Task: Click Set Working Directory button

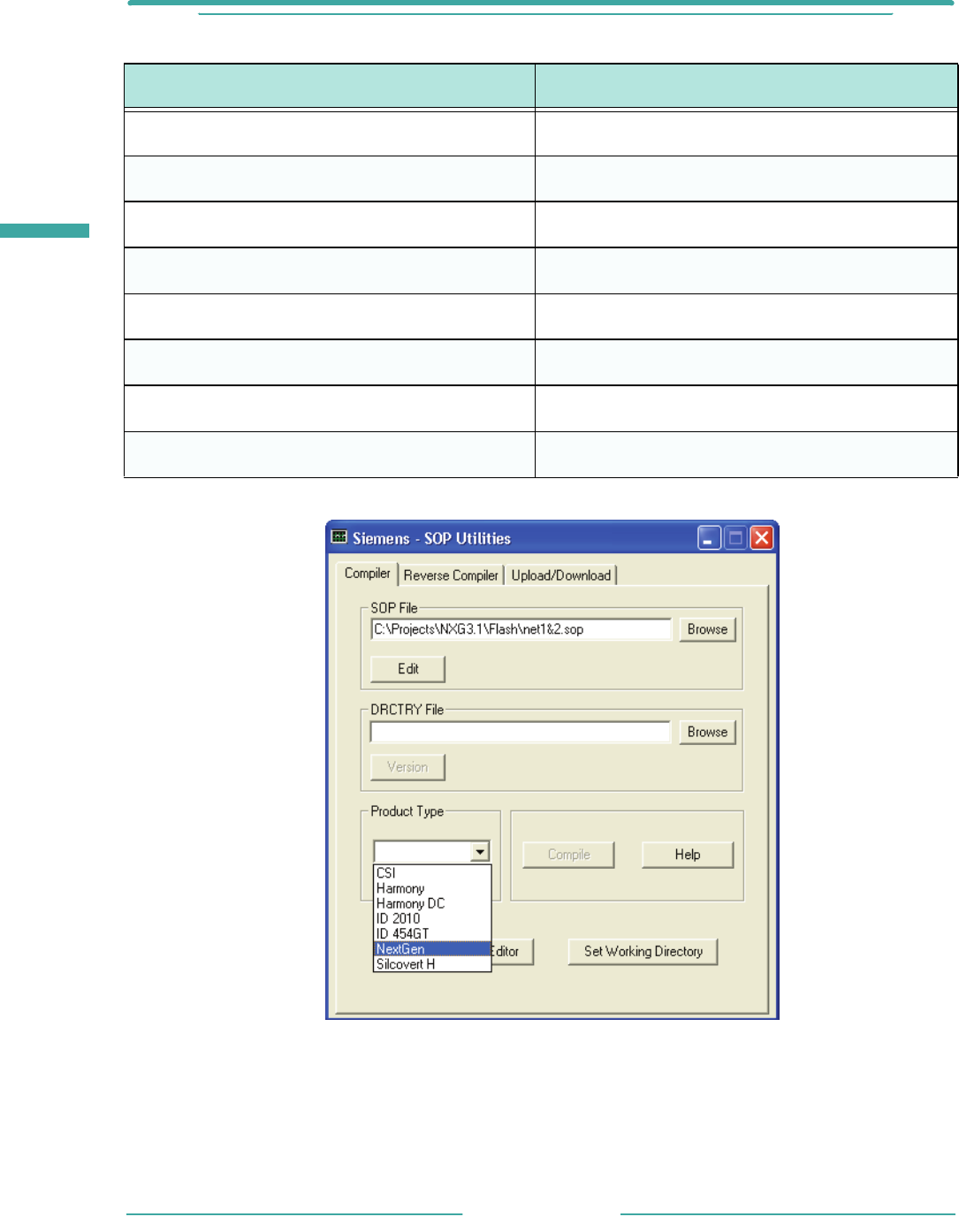Action: (643, 952)
